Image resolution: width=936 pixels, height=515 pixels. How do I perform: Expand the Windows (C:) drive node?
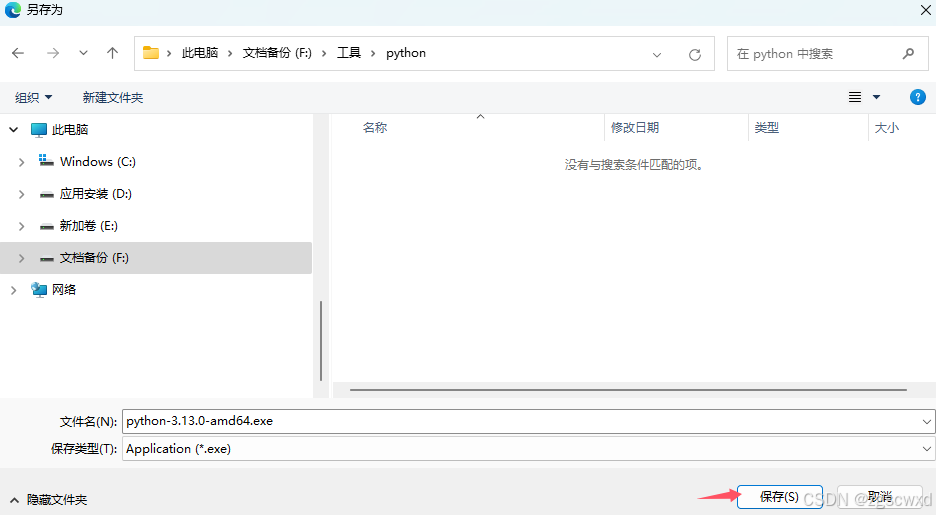click(x=21, y=162)
